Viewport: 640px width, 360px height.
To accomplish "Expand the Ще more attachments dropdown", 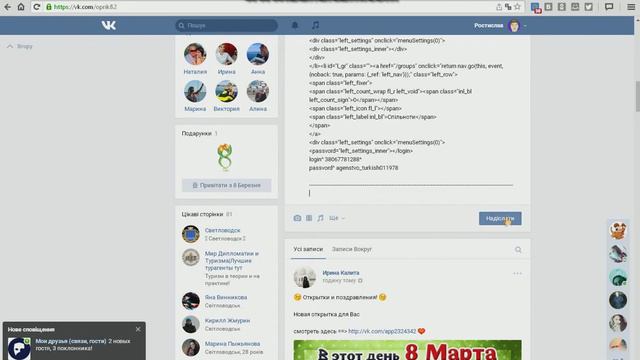I will pos(337,218).
